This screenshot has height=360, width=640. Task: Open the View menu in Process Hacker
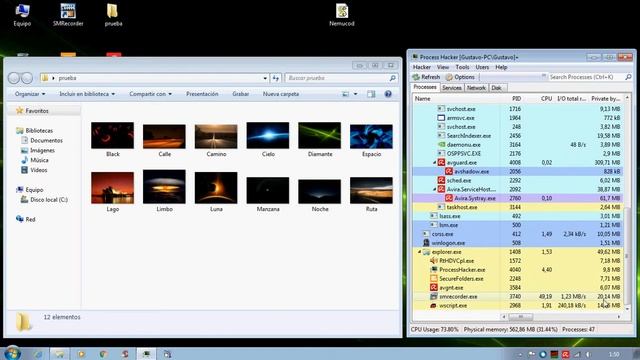pyautogui.click(x=443, y=67)
